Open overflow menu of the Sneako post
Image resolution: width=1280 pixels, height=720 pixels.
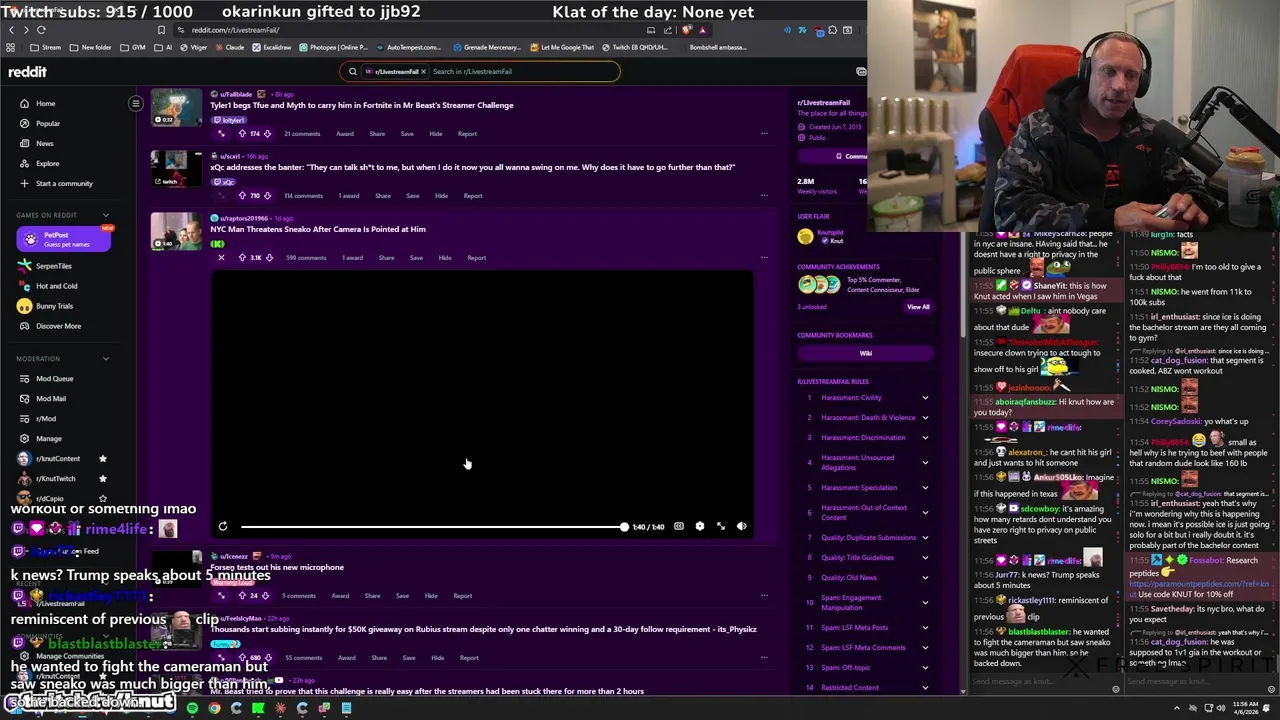click(764, 257)
